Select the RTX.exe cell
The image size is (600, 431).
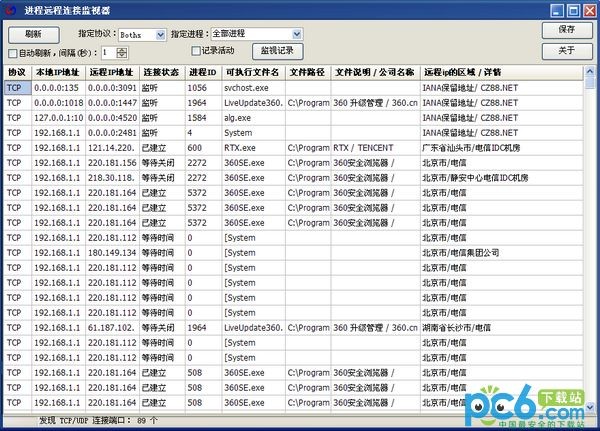tap(253, 148)
